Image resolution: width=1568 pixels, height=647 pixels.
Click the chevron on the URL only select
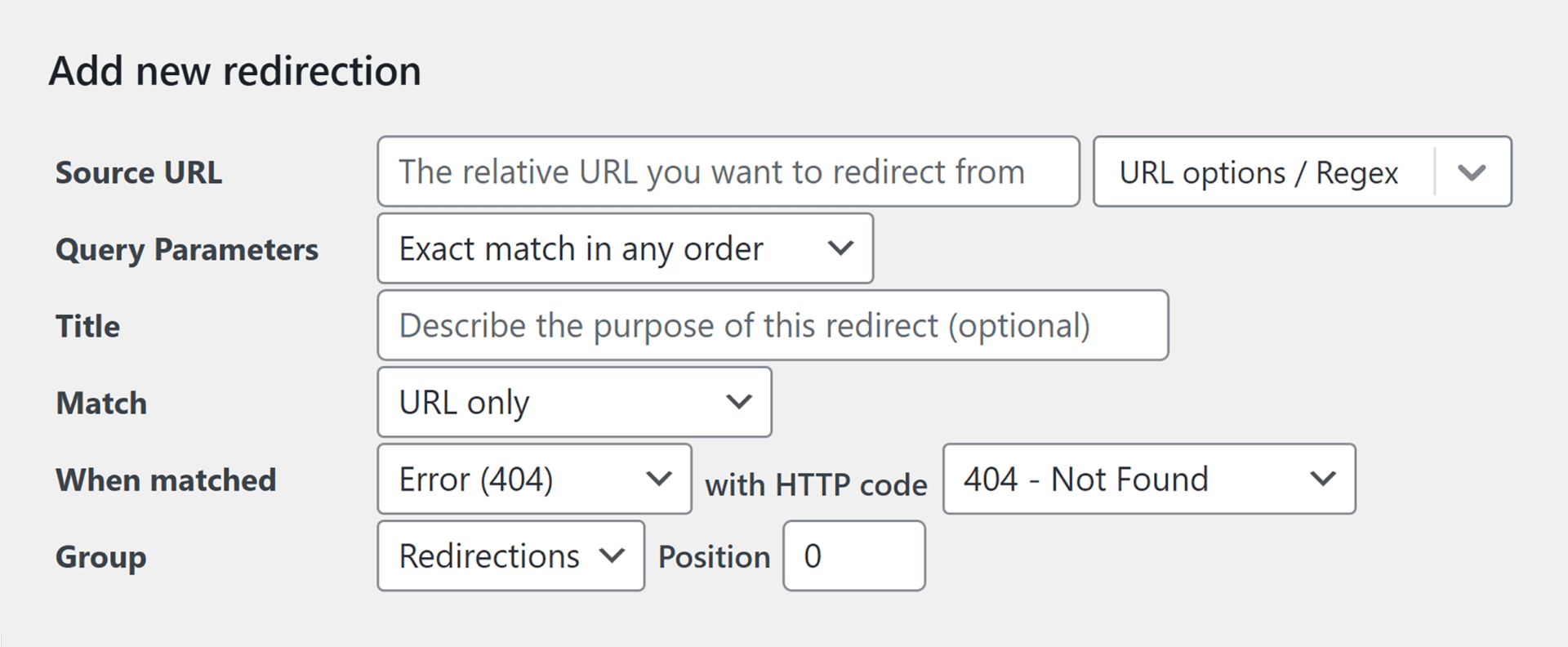coord(739,402)
